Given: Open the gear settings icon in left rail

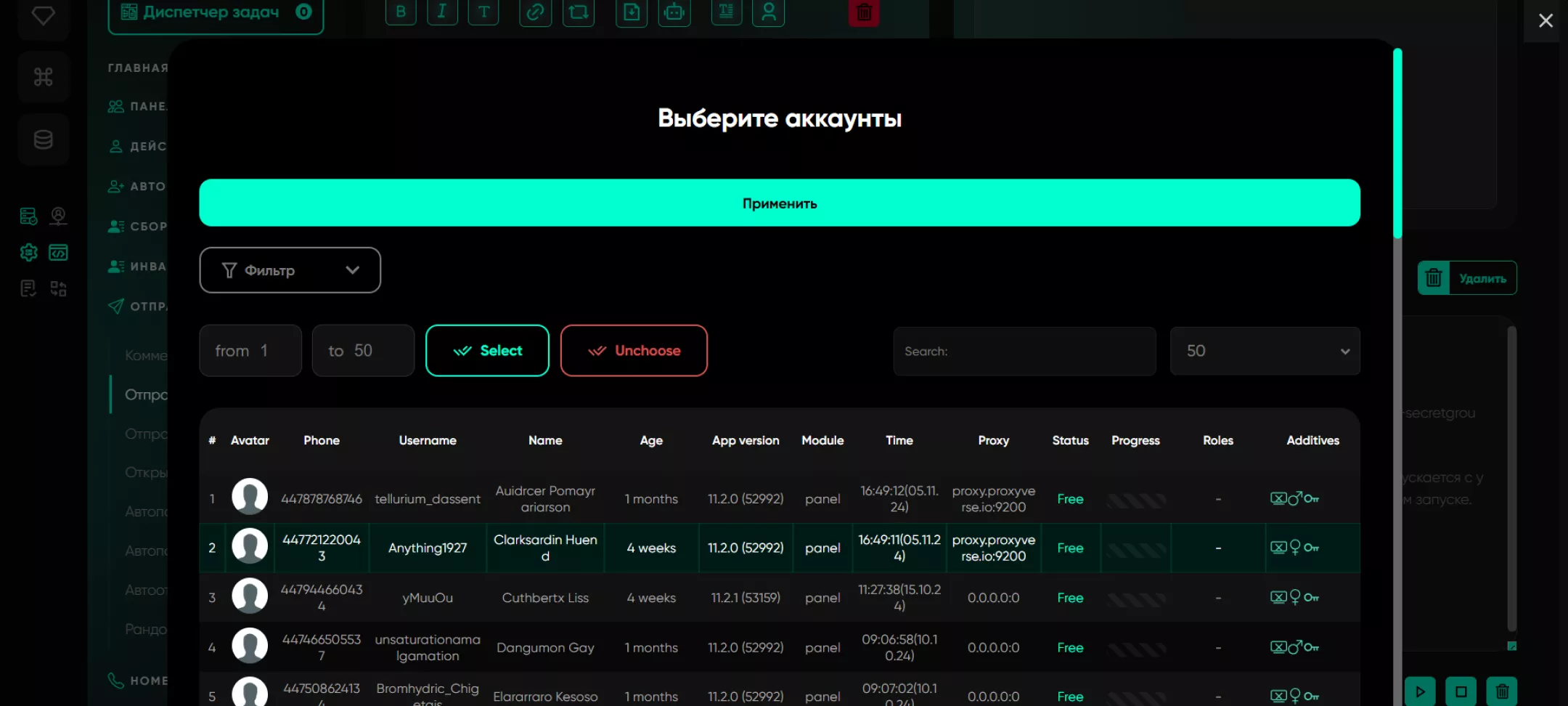Looking at the screenshot, I should click(x=28, y=252).
